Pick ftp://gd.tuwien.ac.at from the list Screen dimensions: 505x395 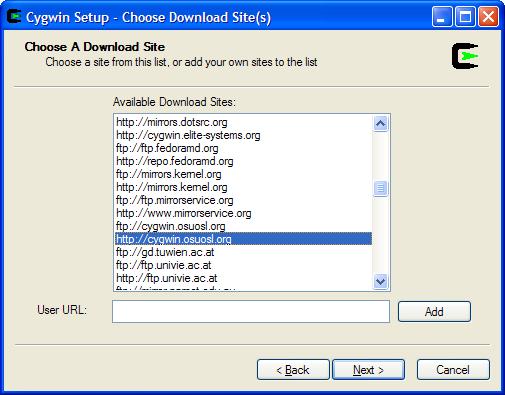click(244, 252)
